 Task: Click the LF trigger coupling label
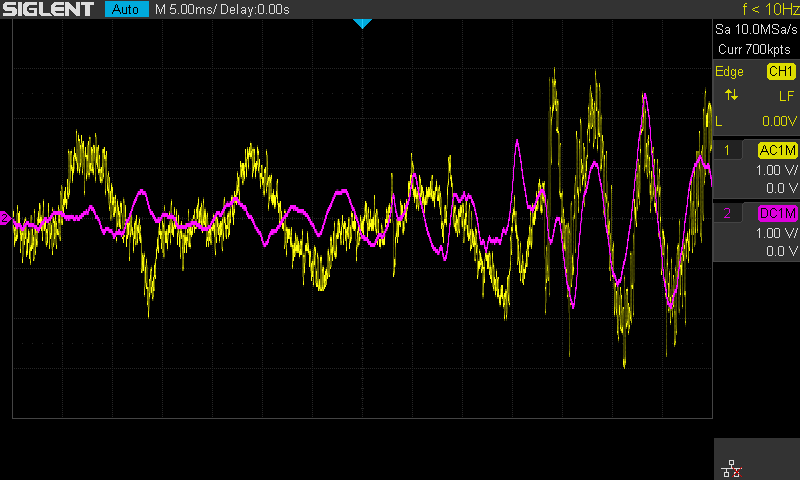tap(786, 96)
